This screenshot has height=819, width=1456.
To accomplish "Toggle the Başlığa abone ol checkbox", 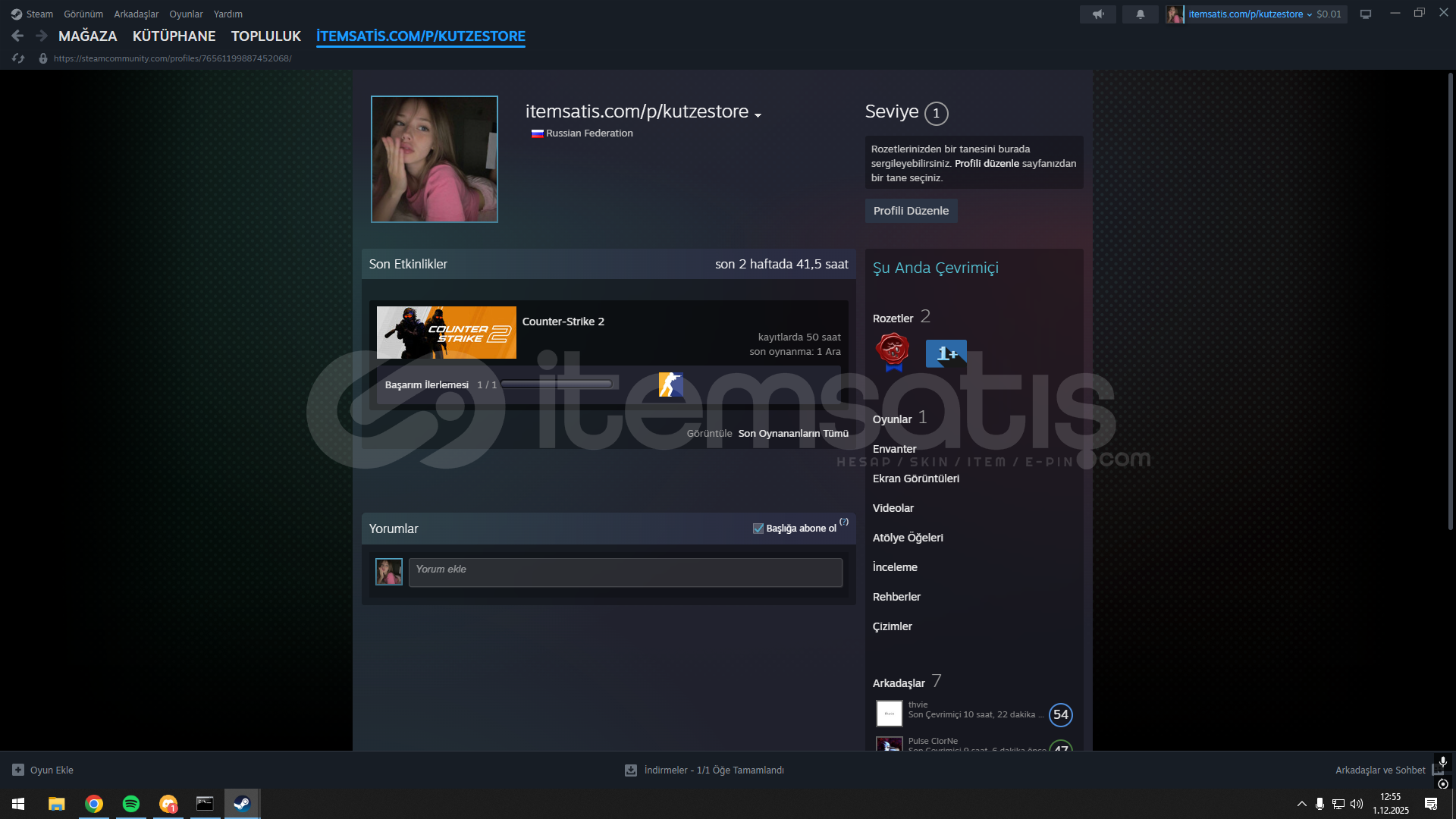I will [758, 529].
